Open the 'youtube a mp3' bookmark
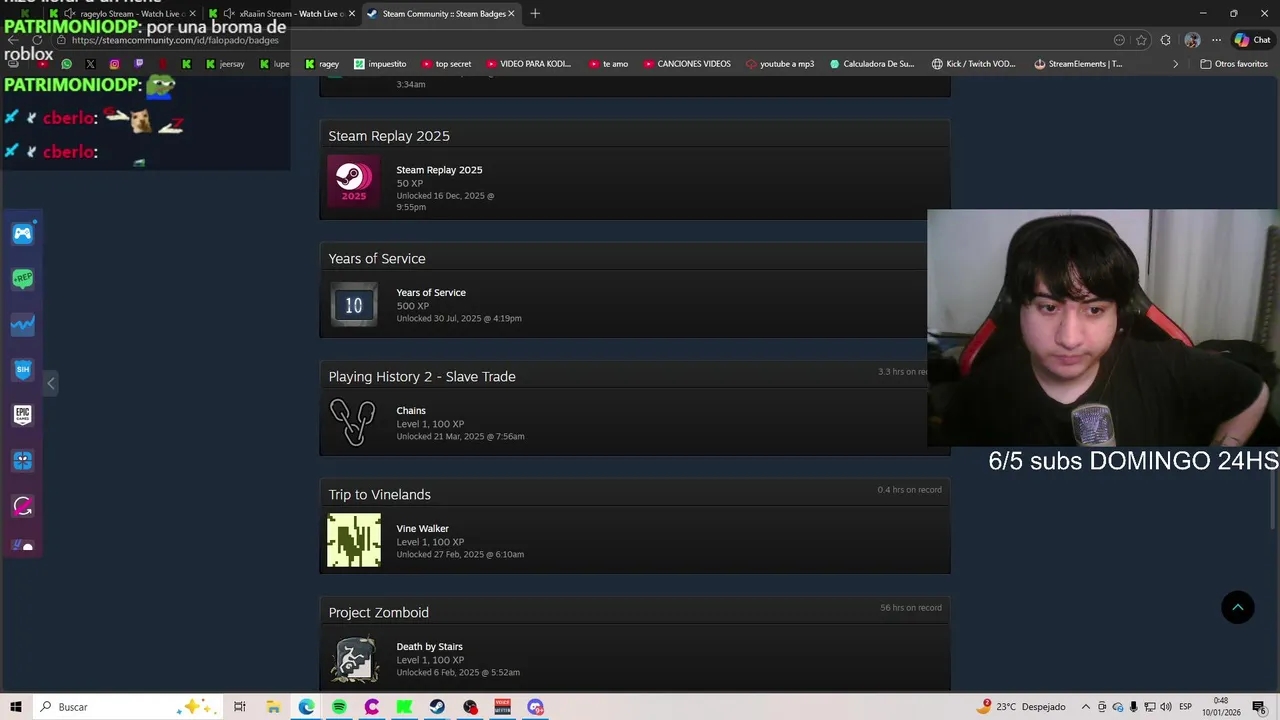Screen dimensions: 1280x720 pyautogui.click(x=780, y=64)
